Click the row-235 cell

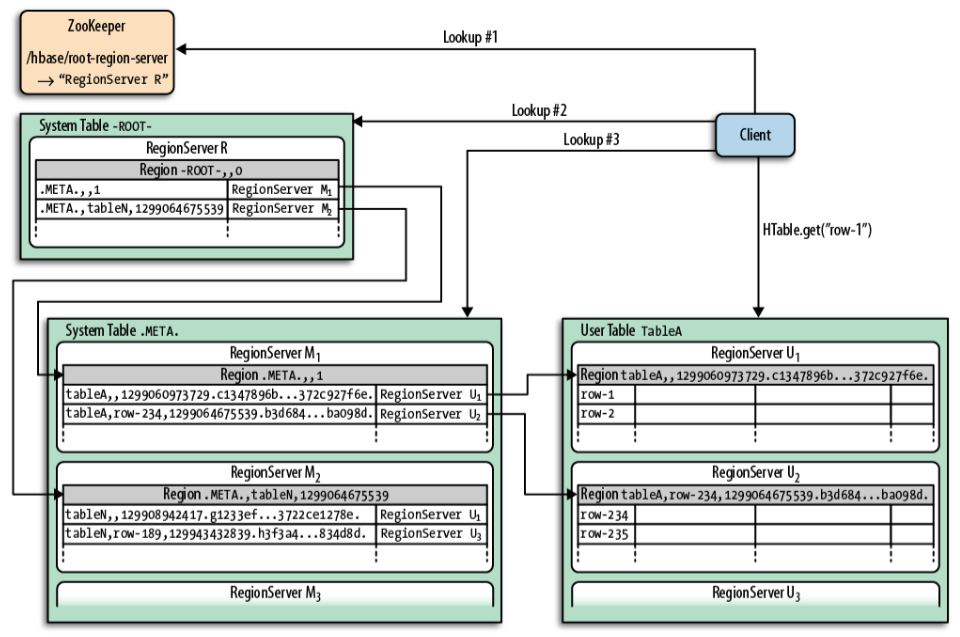click(x=606, y=533)
